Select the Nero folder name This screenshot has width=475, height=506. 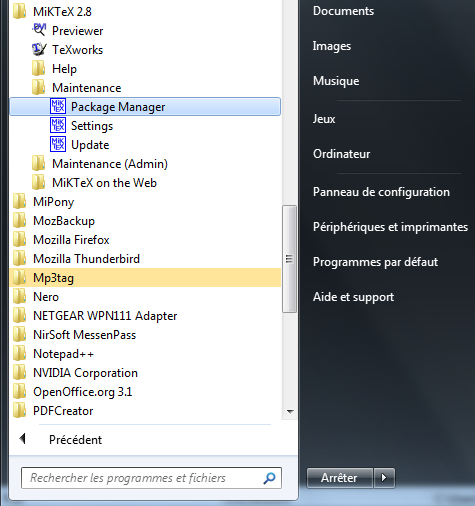click(x=46, y=297)
